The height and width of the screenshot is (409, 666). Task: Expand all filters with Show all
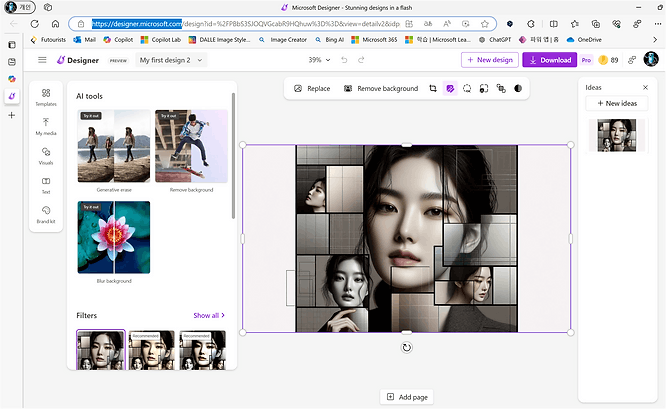208,315
